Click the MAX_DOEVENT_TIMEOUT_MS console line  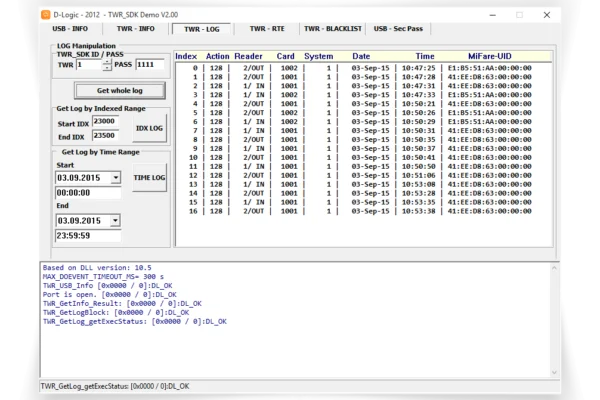tap(103, 277)
